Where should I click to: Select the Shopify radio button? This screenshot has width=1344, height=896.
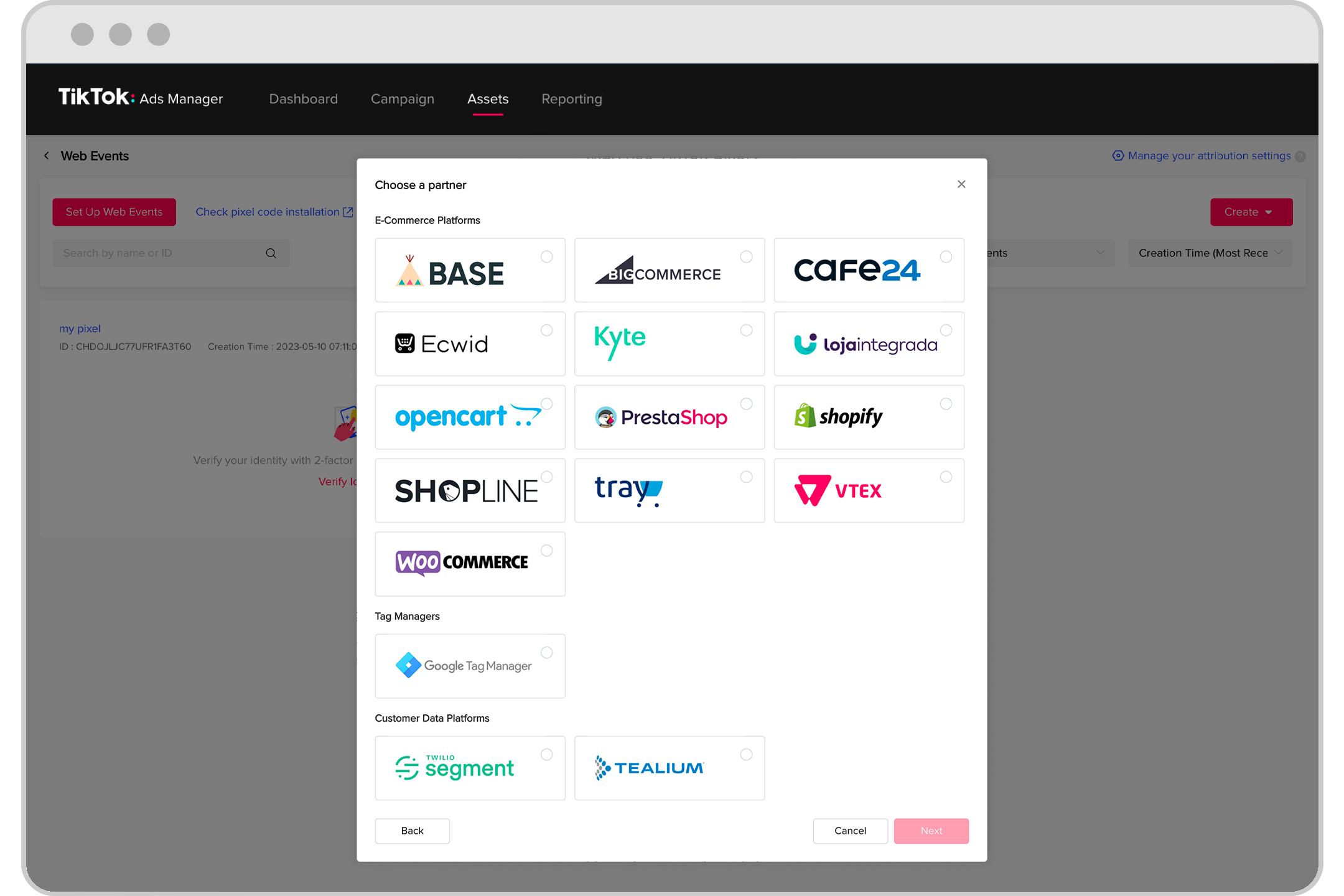coord(946,404)
